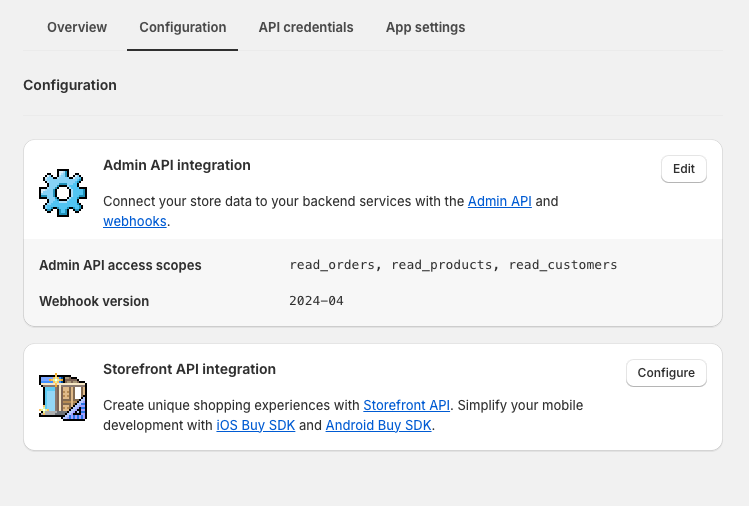Open the API credentials tab
The image size is (749, 506).
pos(305,27)
